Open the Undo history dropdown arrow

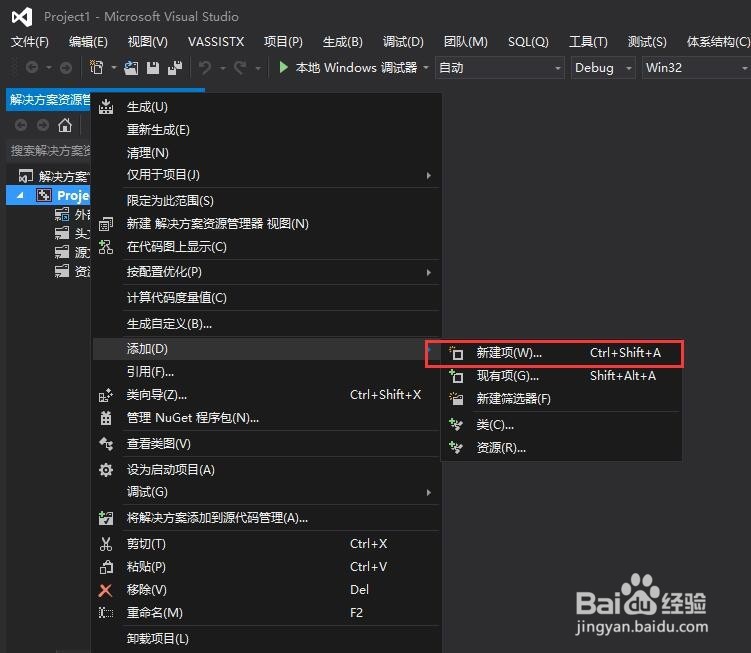pyautogui.click(x=223, y=68)
